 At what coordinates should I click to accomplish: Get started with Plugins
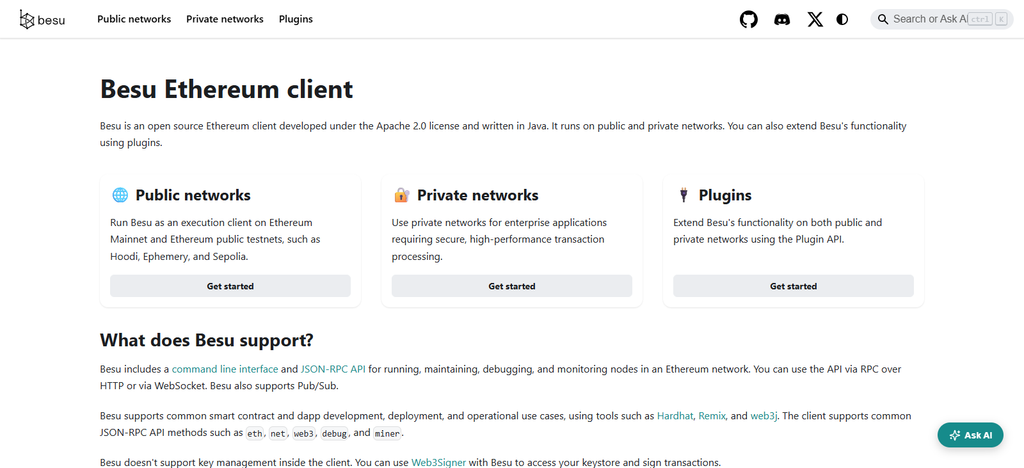[793, 286]
